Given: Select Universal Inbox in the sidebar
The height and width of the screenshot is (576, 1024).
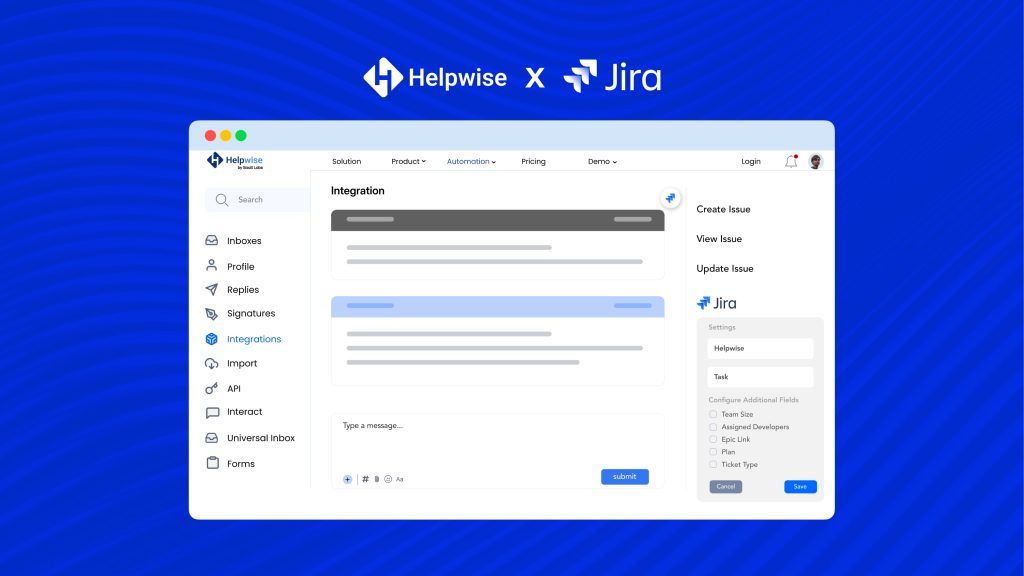Looking at the screenshot, I should pos(261,438).
